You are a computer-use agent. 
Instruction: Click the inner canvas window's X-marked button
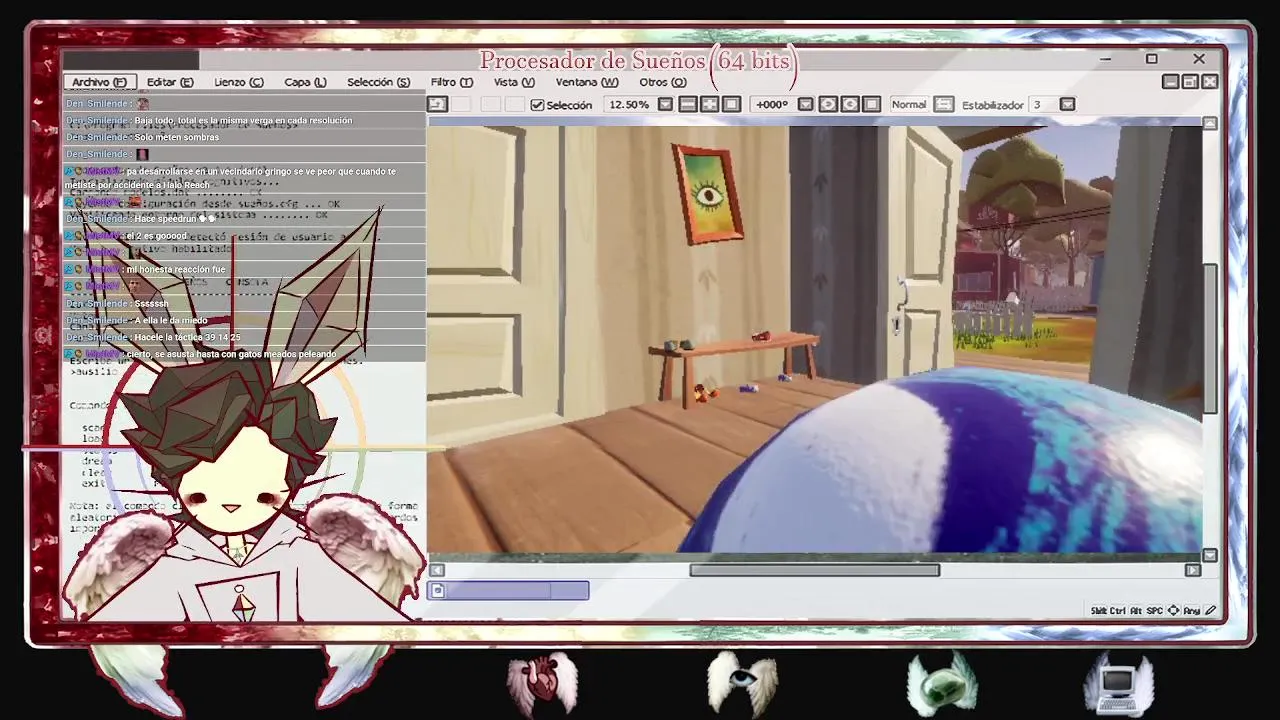1209,82
